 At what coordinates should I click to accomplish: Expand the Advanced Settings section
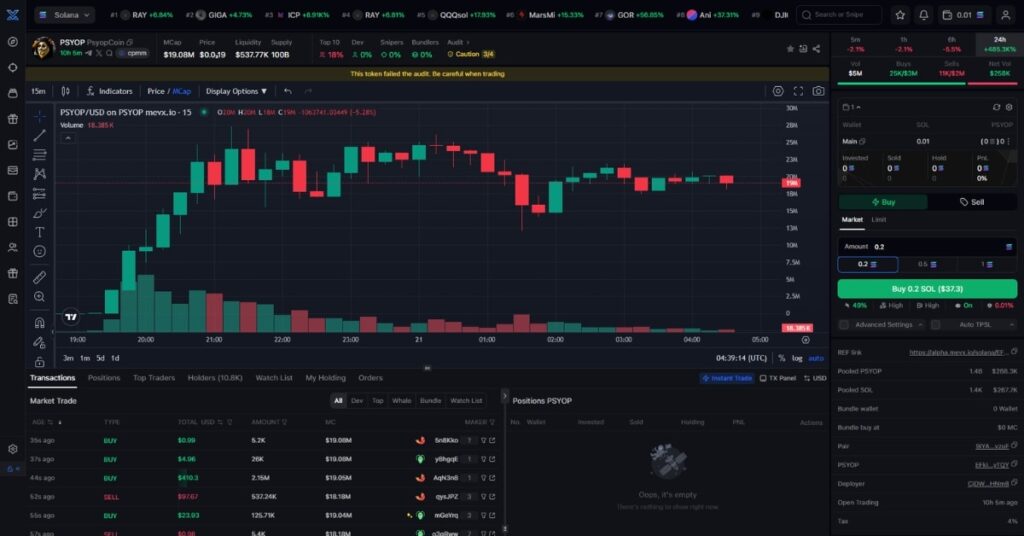[920, 324]
